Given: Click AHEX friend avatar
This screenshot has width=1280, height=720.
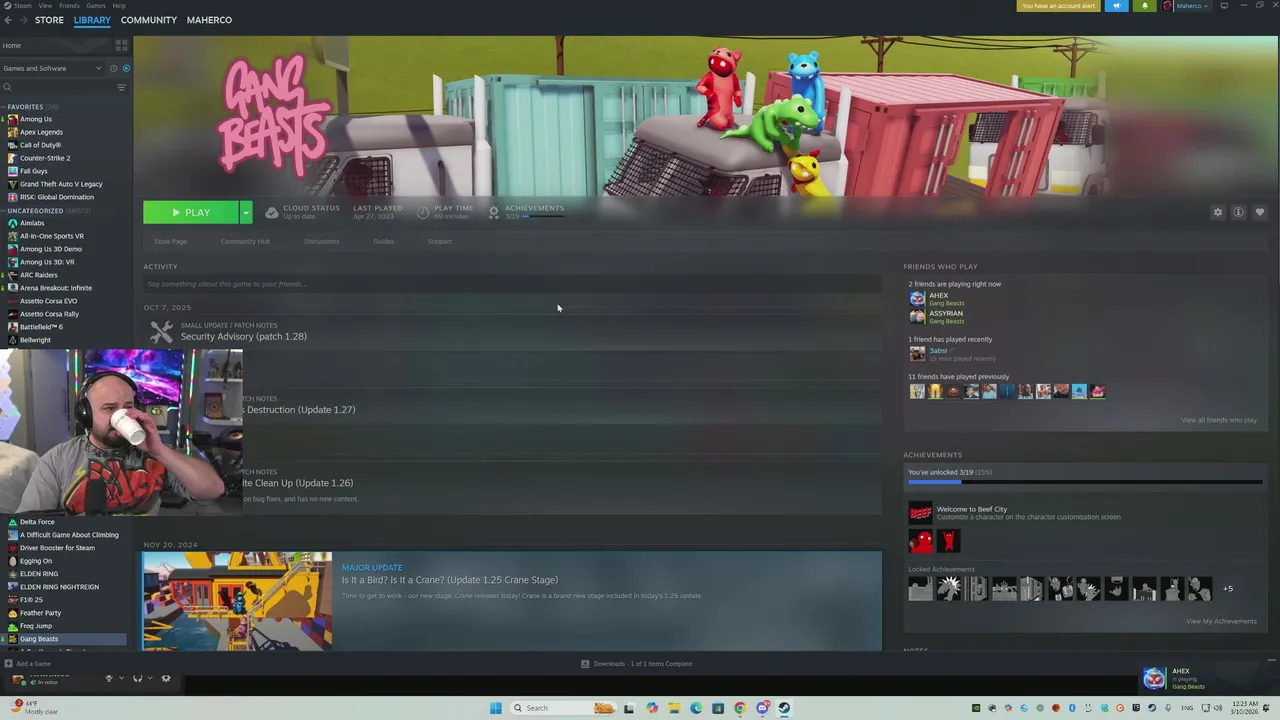Looking at the screenshot, I should [917, 299].
